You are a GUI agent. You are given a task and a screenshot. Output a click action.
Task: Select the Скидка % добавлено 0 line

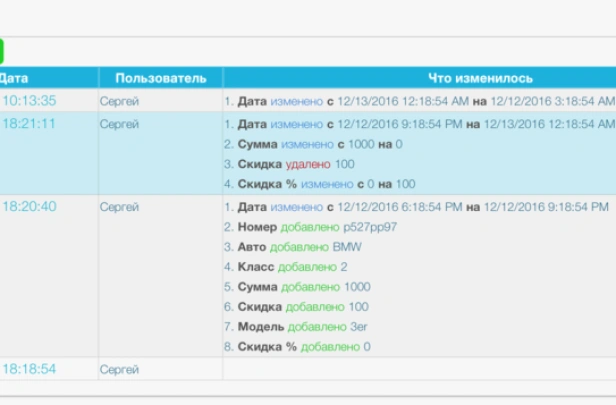[x=304, y=347]
